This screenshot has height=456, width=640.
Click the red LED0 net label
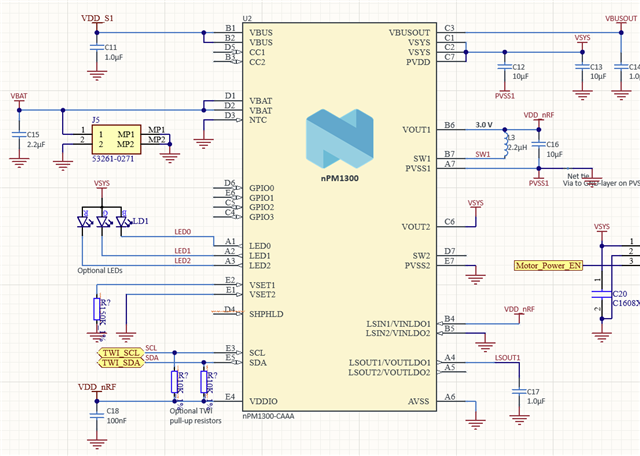click(182, 232)
